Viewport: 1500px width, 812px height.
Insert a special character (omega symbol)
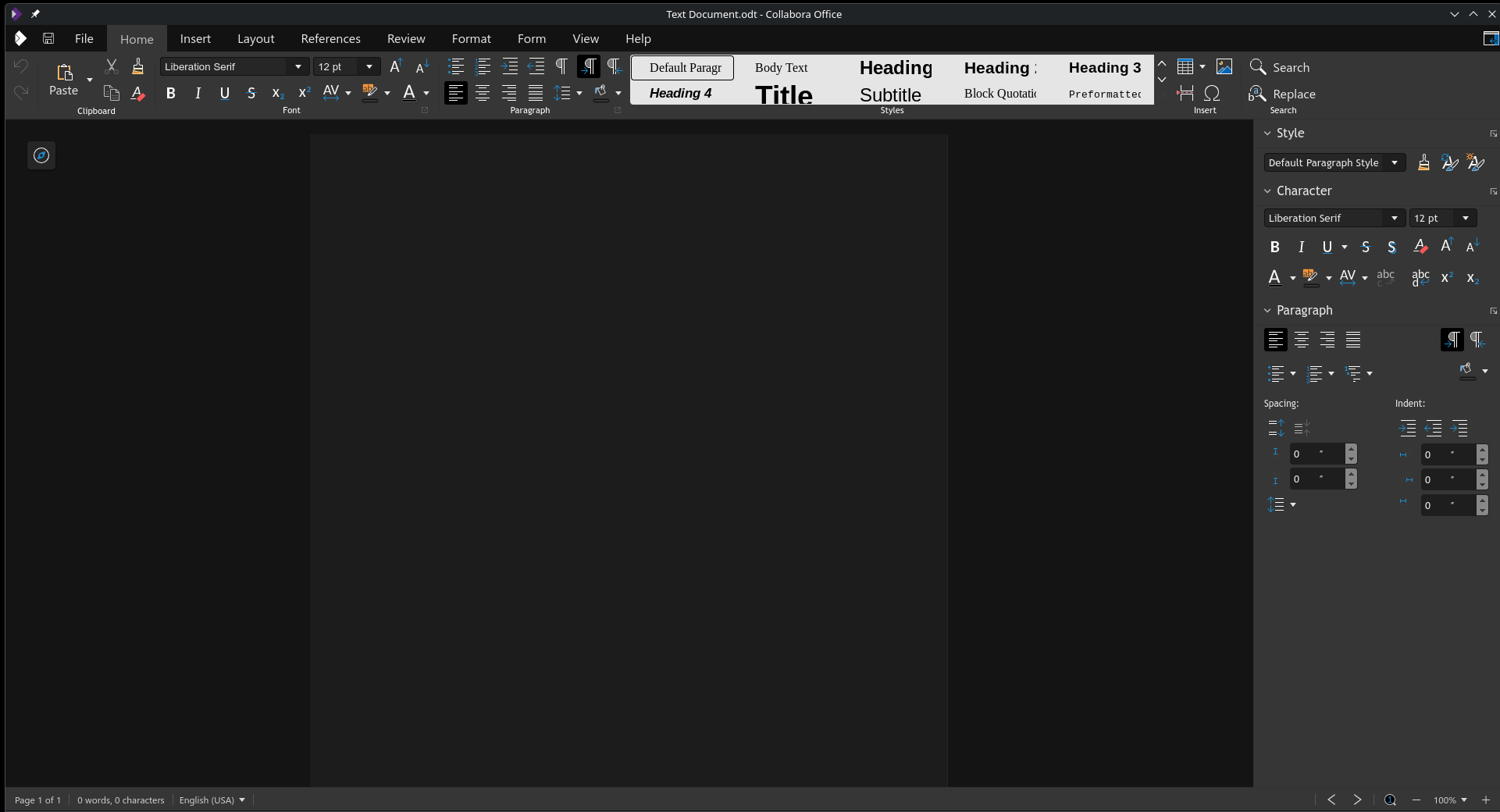1212,93
